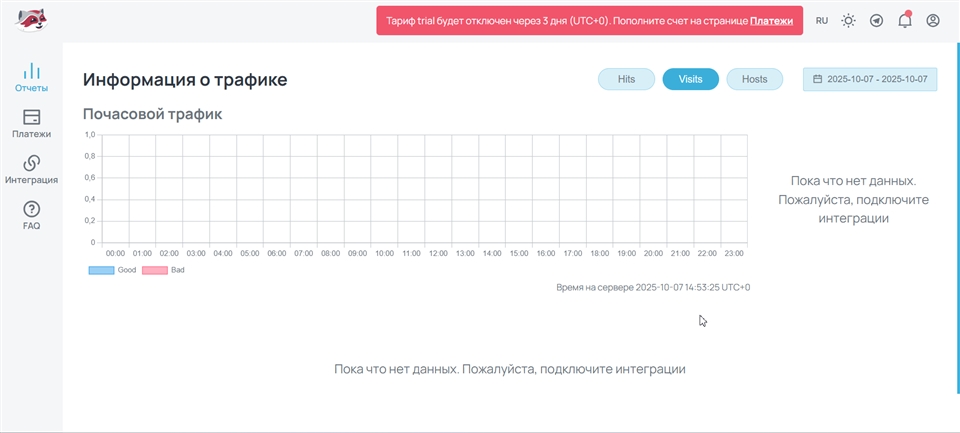Image resolution: width=960 pixels, height=433 pixels.
Task: Select the Visits traffic view
Action: point(690,79)
